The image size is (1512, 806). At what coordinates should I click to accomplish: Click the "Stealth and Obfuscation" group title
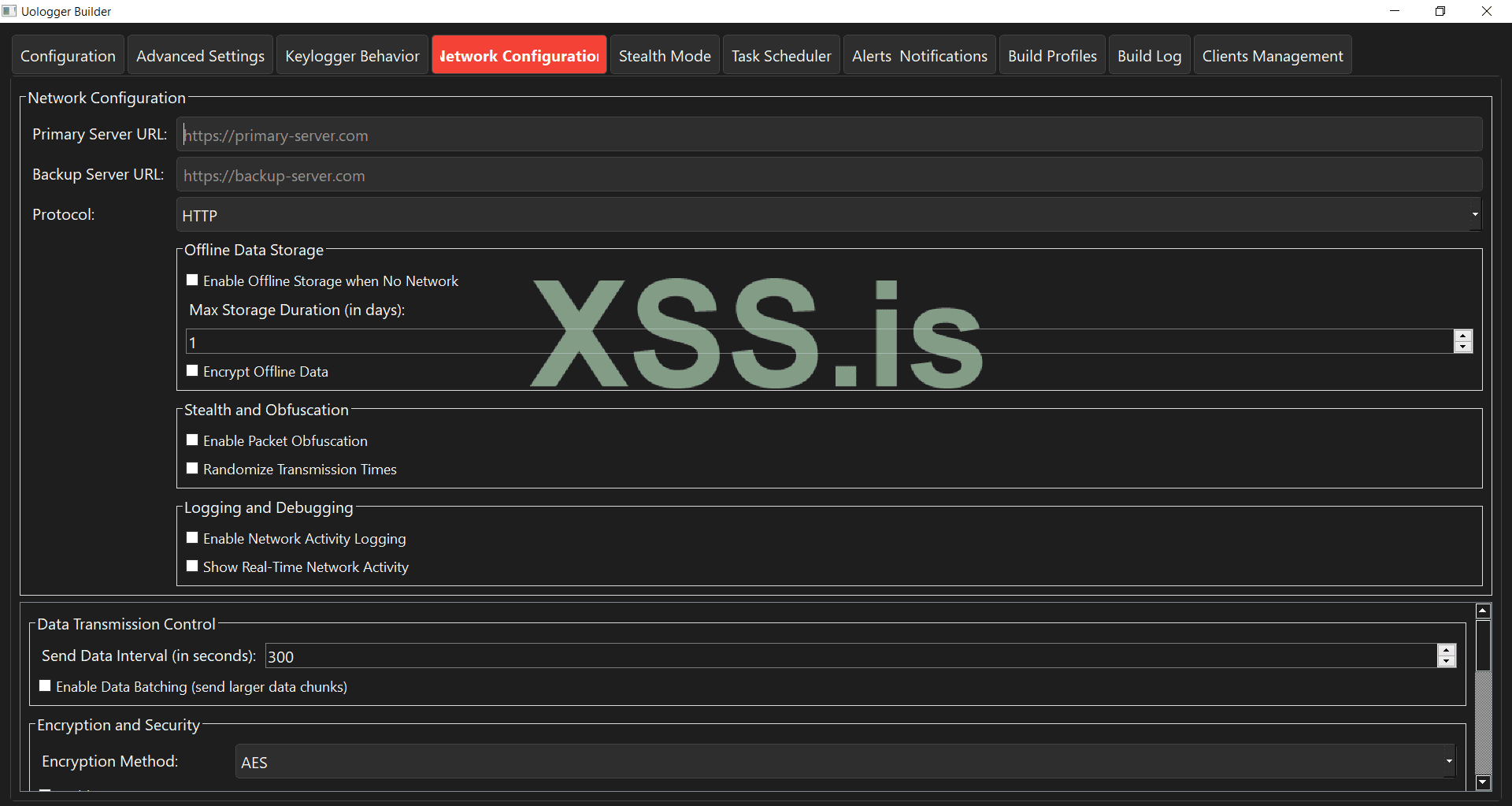266,410
